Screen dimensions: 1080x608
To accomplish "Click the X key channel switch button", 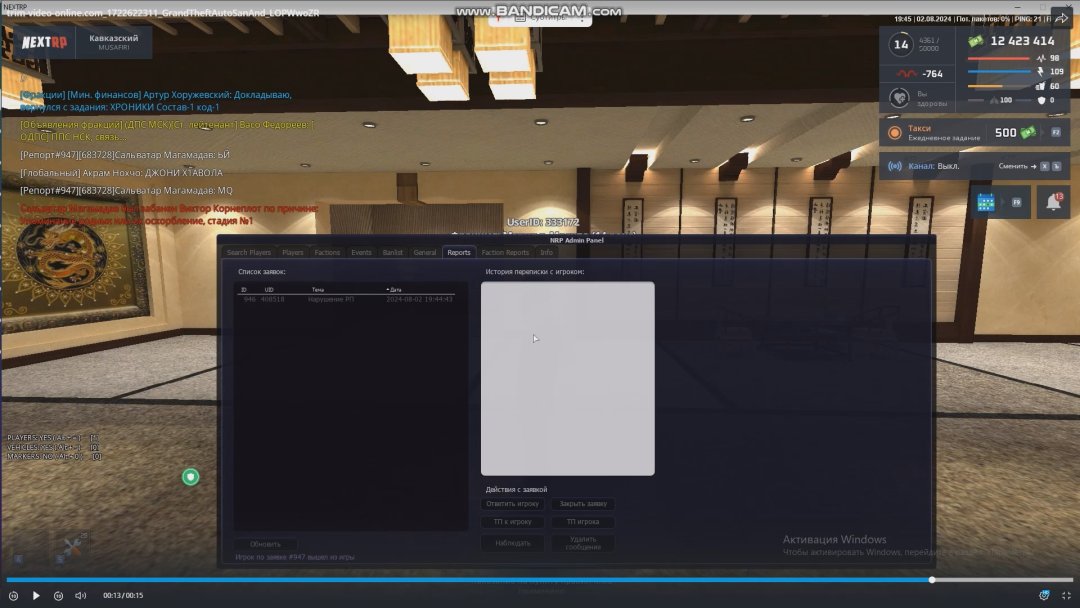I will point(1044,166).
